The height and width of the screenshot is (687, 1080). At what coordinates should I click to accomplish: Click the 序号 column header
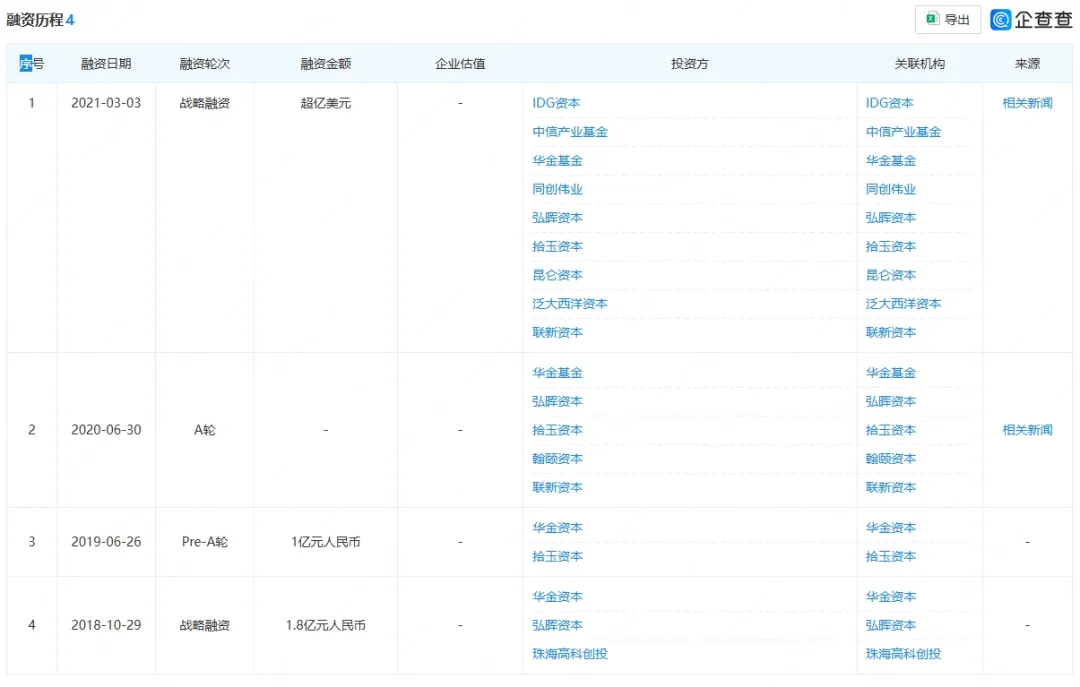pos(32,64)
